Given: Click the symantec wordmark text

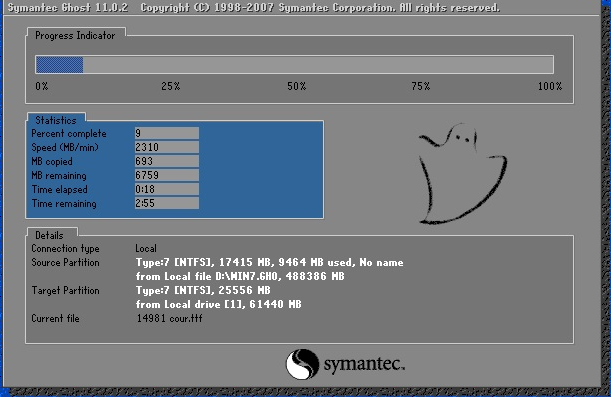Looking at the screenshot, I should click(x=364, y=364).
